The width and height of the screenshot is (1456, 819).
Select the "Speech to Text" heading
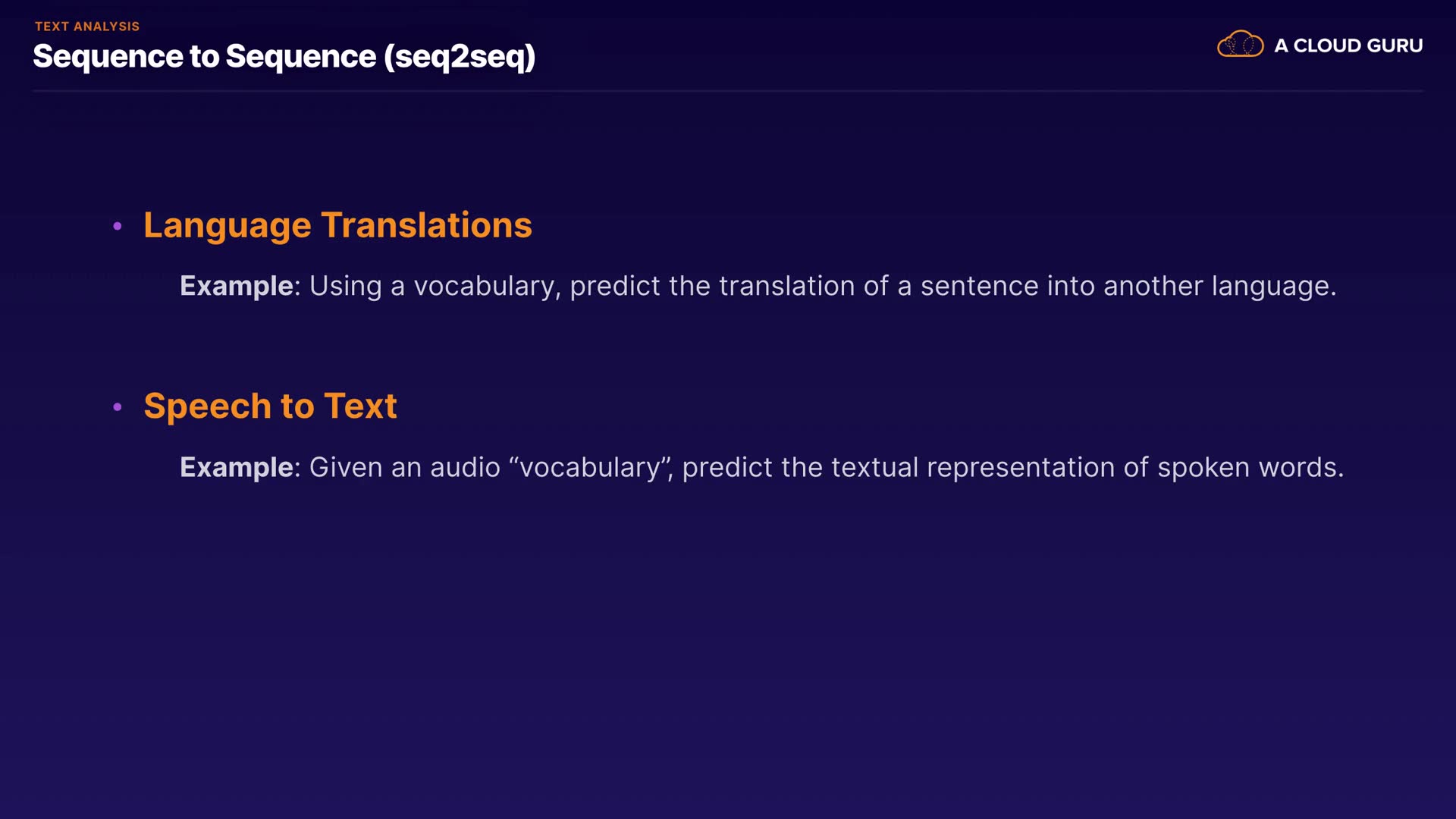click(270, 406)
